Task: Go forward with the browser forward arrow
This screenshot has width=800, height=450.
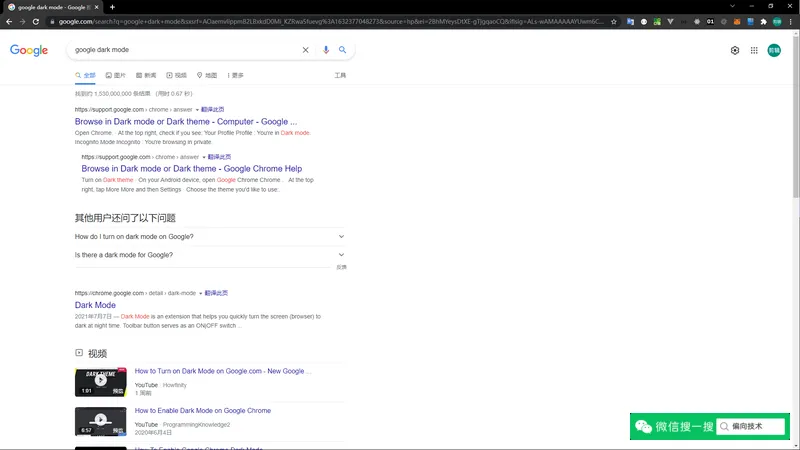Action: pos(22,21)
